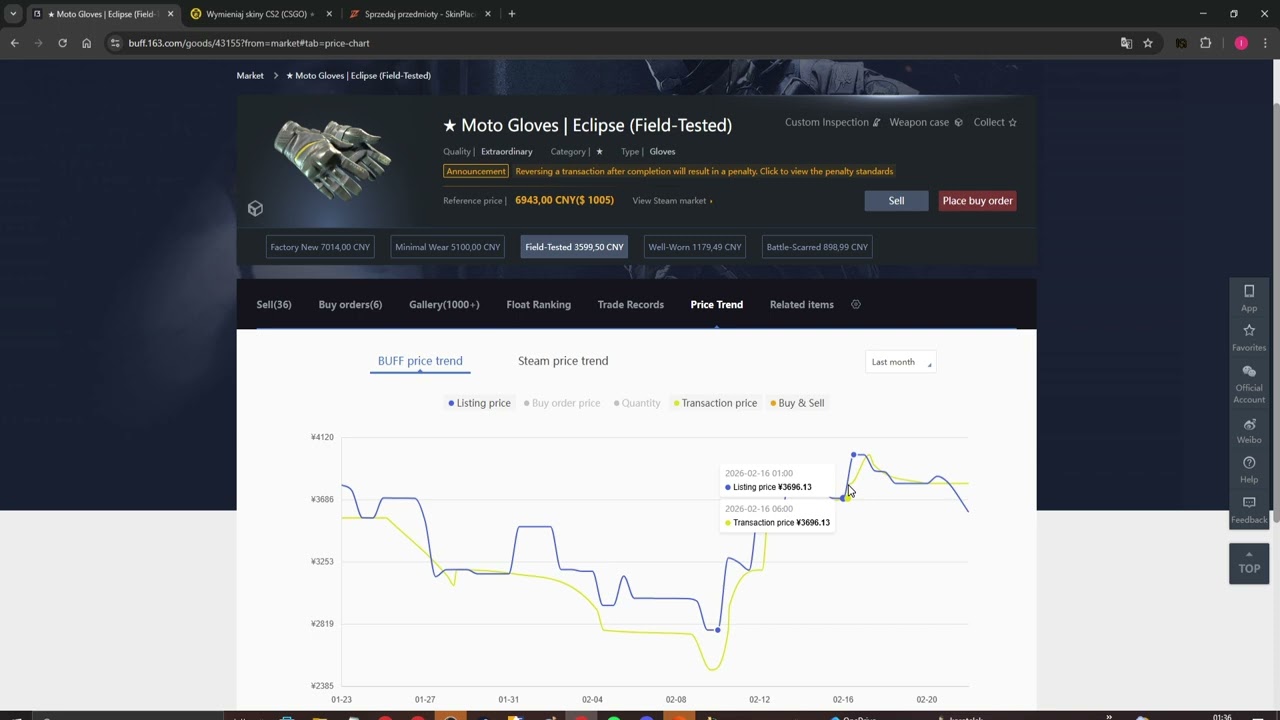Jump back up with the TOP button
The width and height of the screenshot is (1280, 720).
click(1249, 563)
